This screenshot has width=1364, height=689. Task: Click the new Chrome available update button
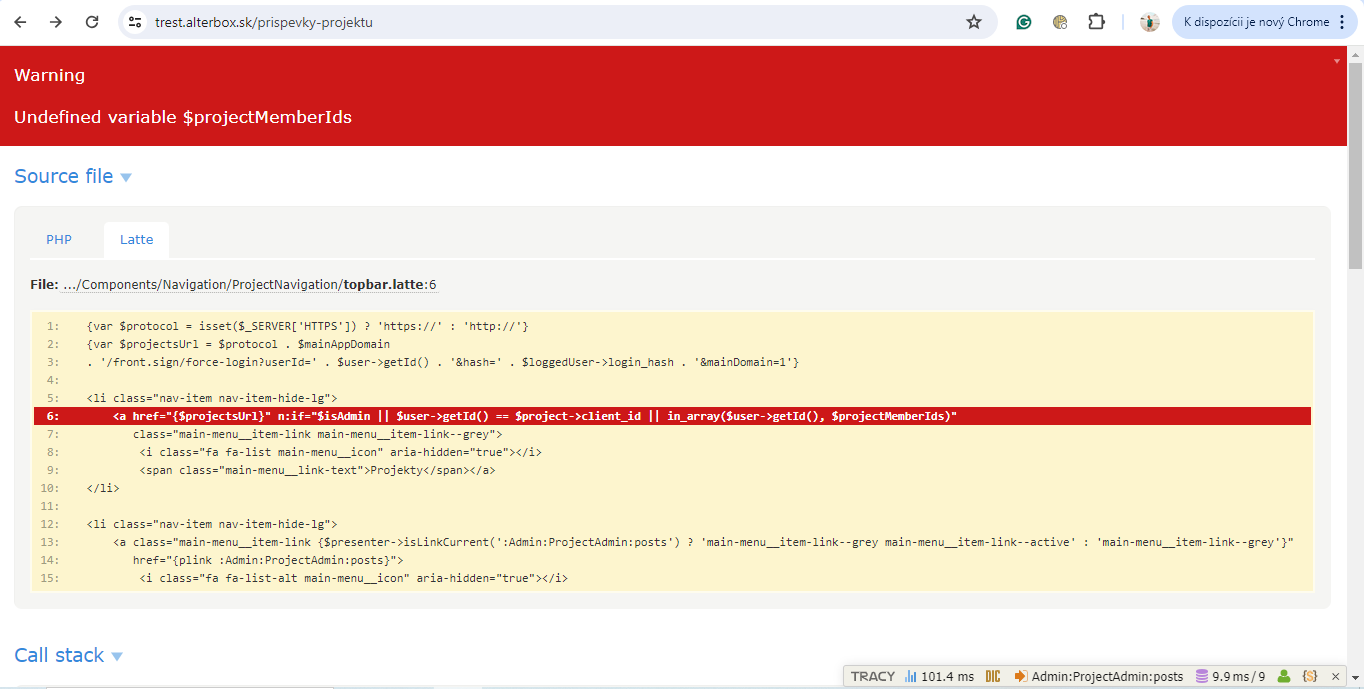(1265, 22)
